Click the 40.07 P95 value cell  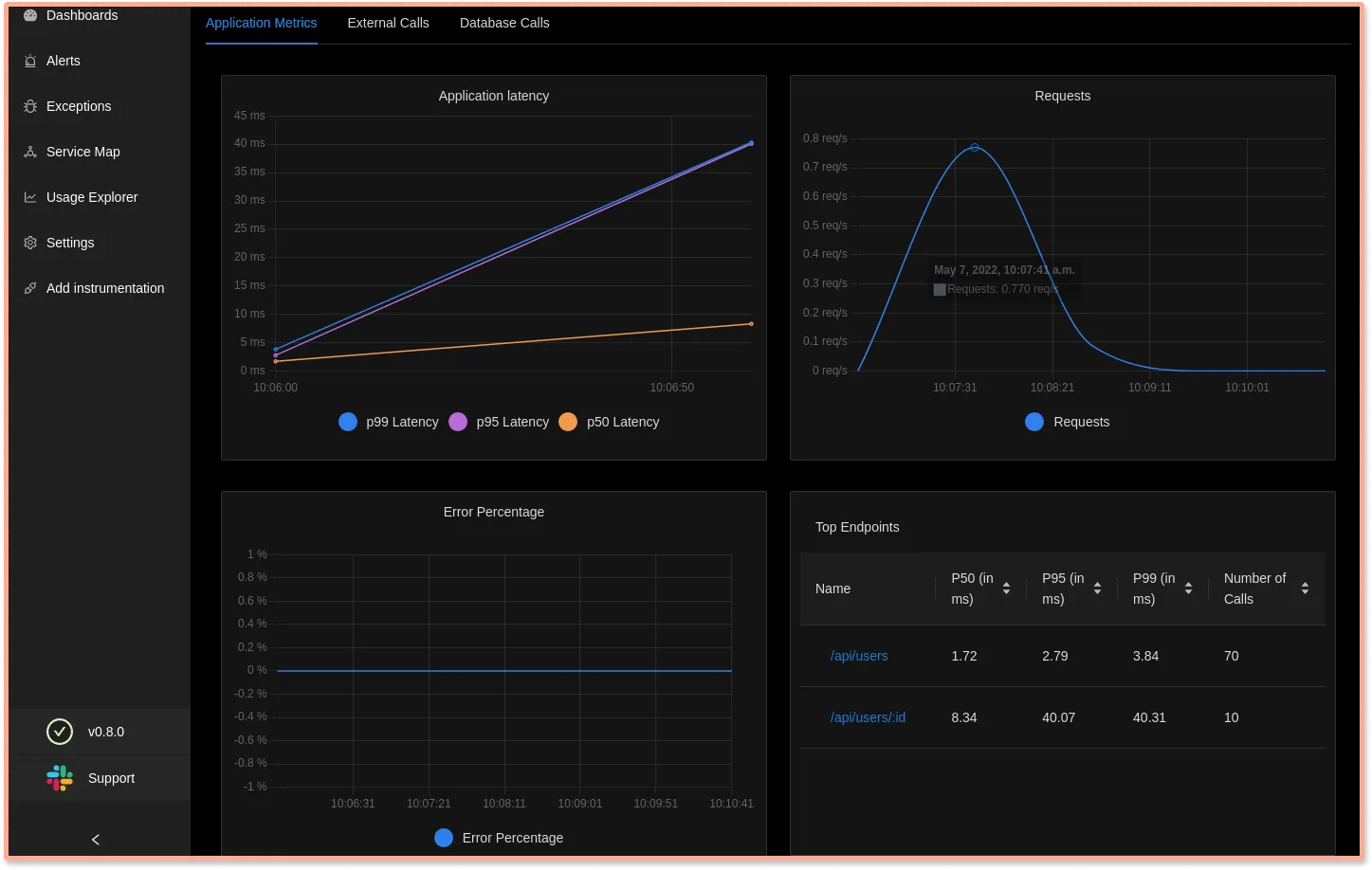point(1059,717)
